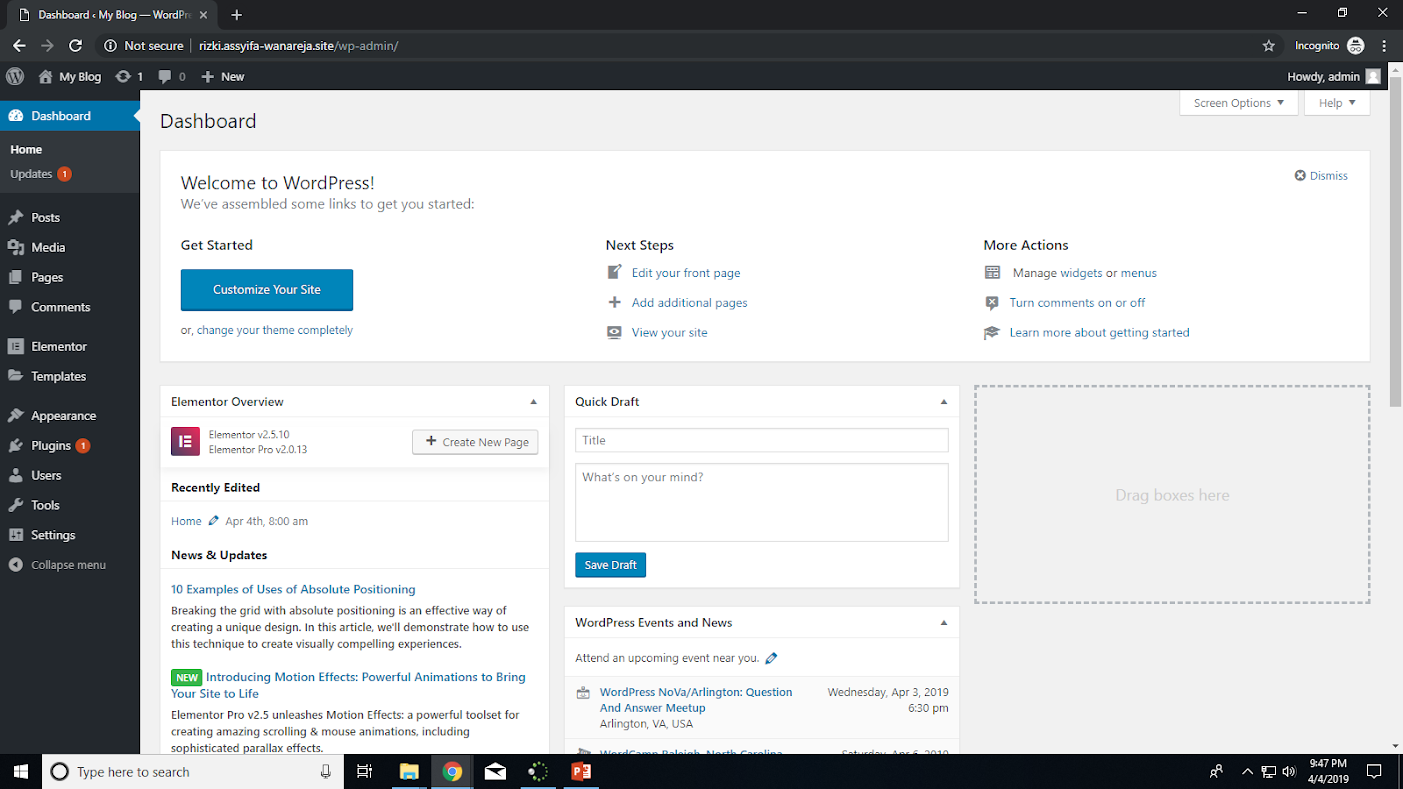Open the updates icon in admin bar
Viewport: 1403px width, 789px height.
pos(123,76)
